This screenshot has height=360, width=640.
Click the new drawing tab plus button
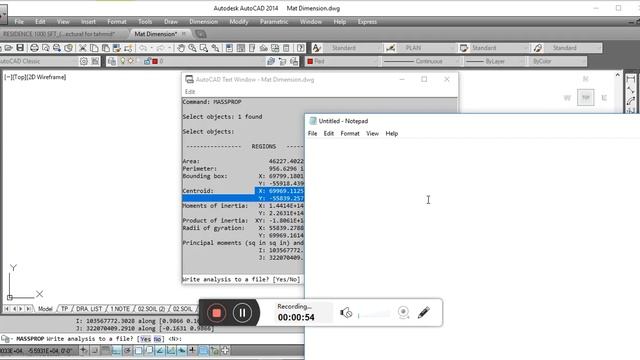click(201, 34)
